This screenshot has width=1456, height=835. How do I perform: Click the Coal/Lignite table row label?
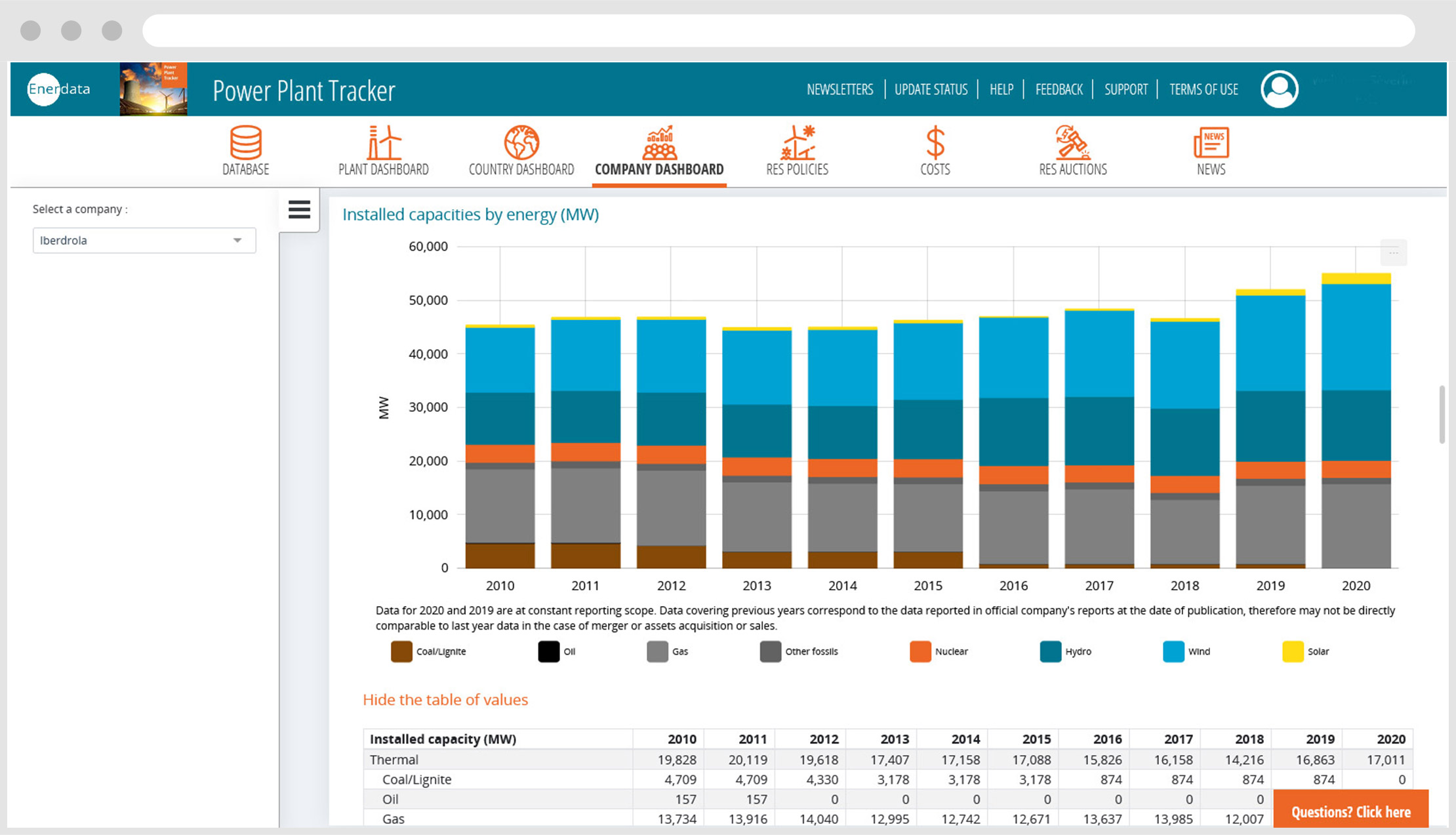coord(416,779)
